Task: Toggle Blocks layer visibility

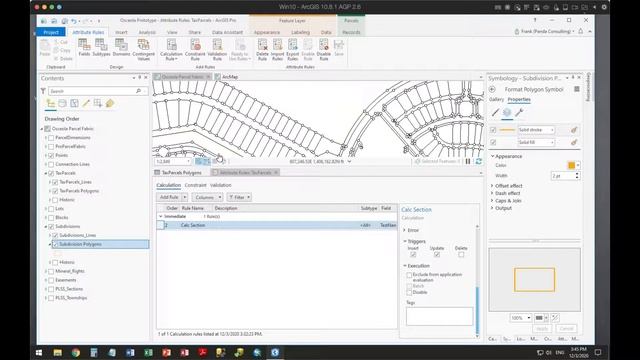Action: pos(51,218)
